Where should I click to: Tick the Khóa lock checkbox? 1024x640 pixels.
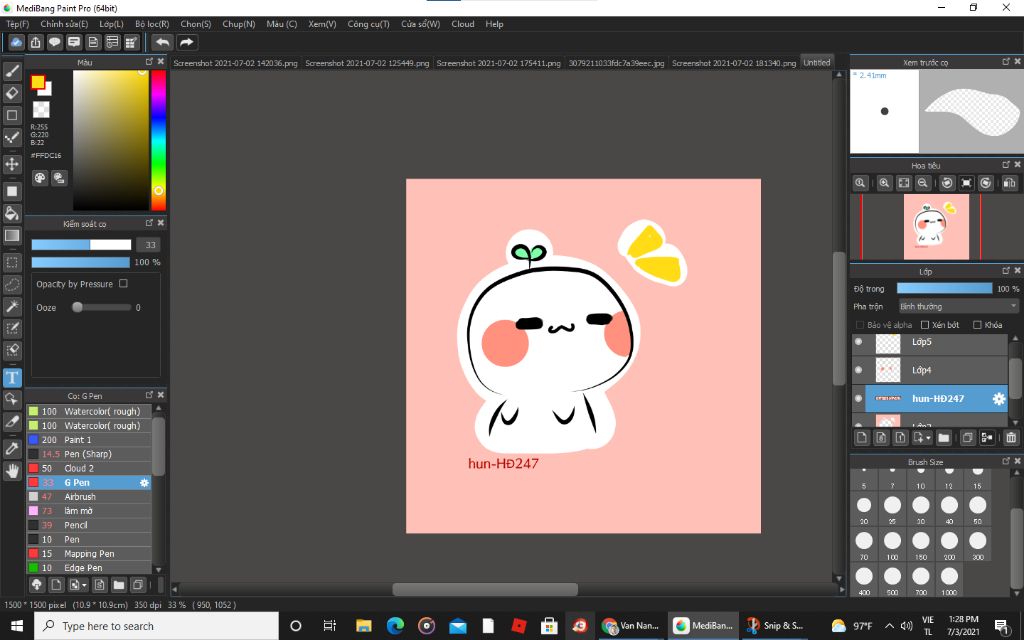click(977, 325)
